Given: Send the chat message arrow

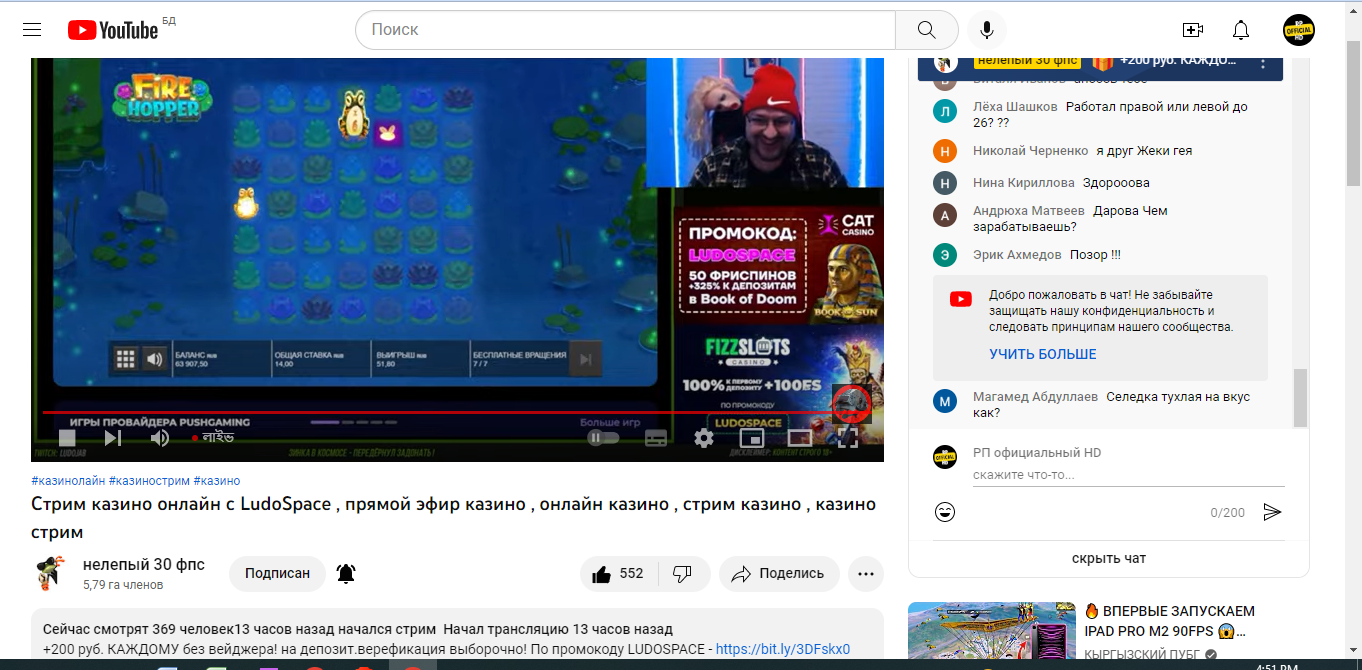Looking at the screenshot, I should coord(1272,512).
